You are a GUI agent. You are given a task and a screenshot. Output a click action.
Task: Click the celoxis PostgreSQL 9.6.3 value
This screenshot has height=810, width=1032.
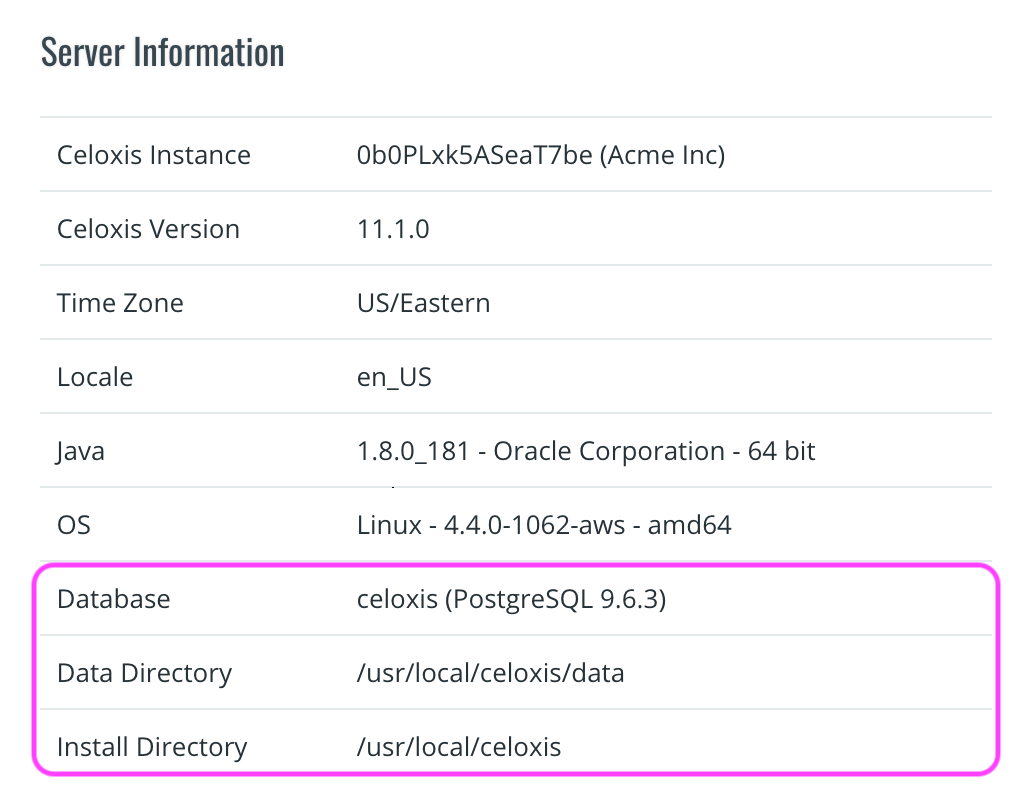tap(512, 599)
